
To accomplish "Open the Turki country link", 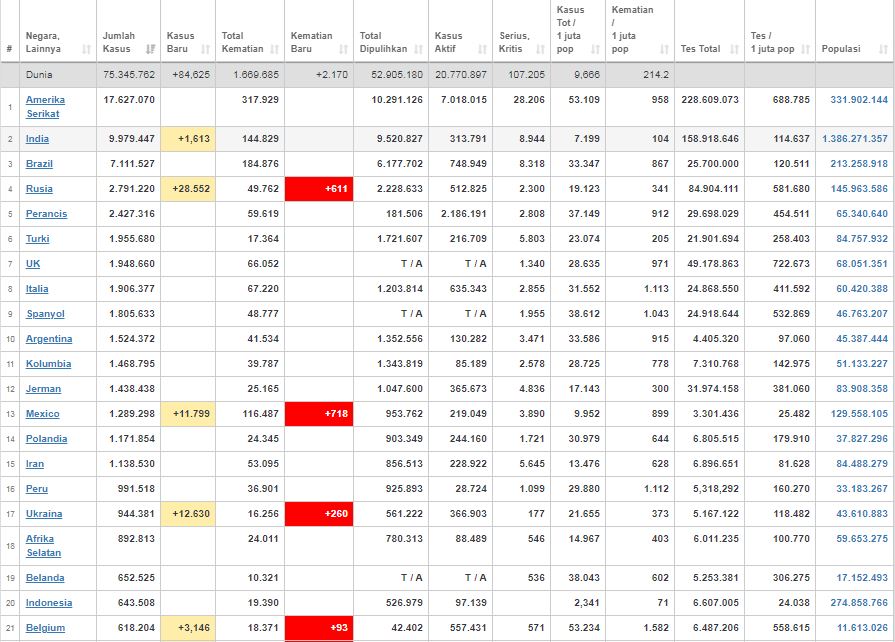I will pos(37,239).
